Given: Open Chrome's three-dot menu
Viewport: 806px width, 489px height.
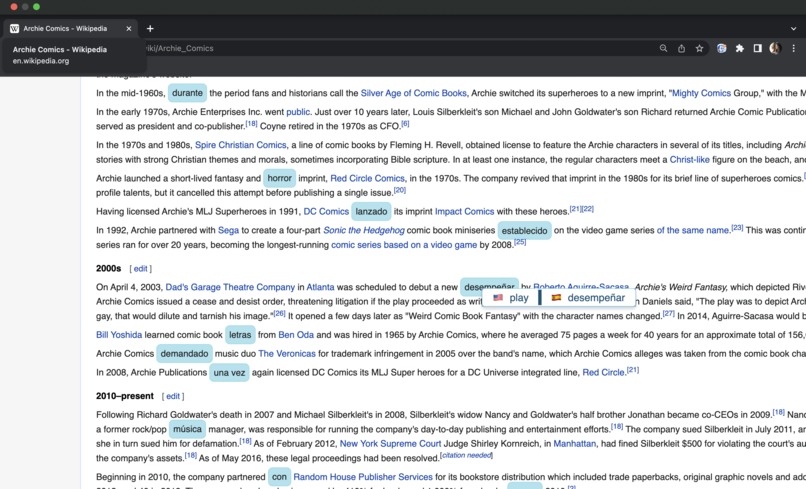Looking at the screenshot, I should coord(793,48).
